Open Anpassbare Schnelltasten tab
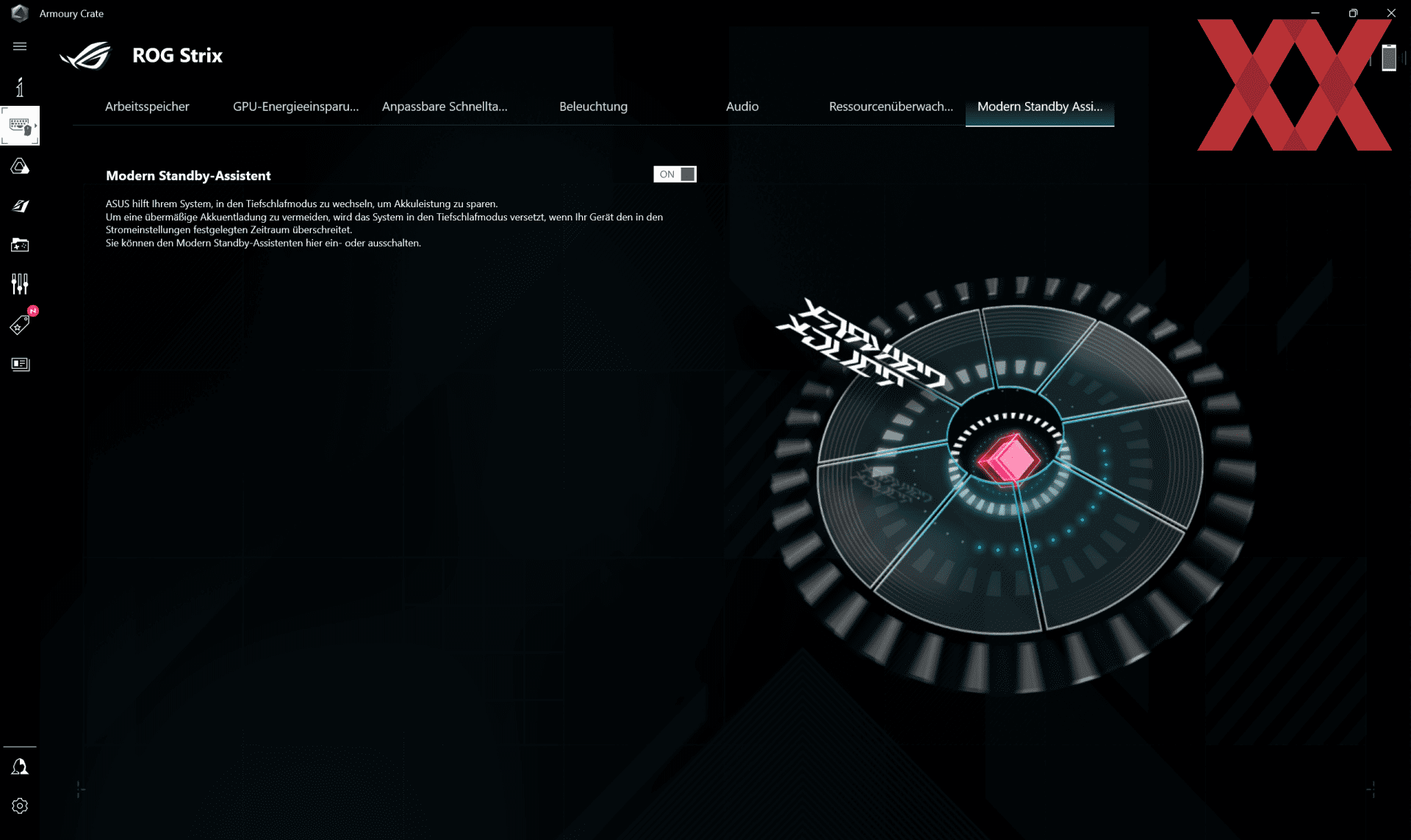 coord(445,107)
